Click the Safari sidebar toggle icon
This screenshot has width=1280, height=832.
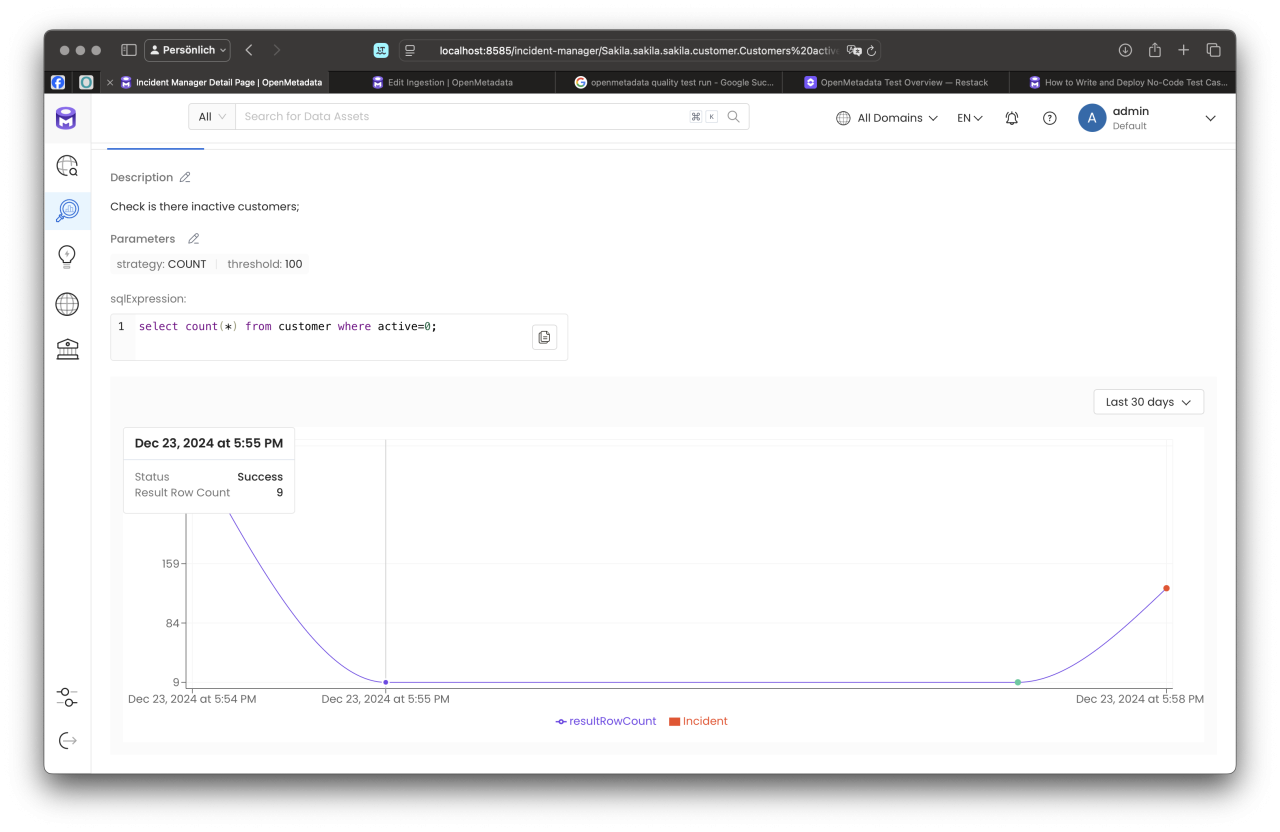click(129, 50)
